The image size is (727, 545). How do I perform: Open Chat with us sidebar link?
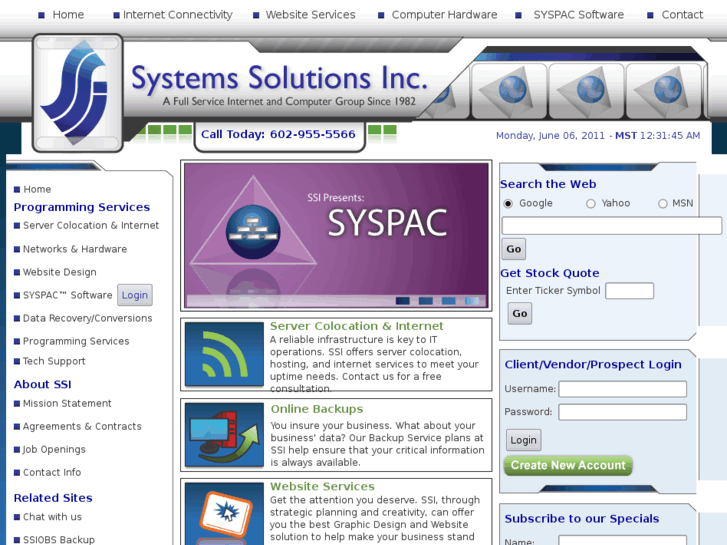[x=52, y=517]
